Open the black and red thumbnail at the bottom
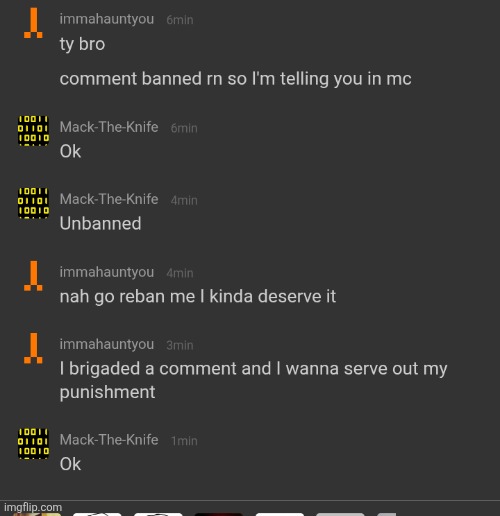500x516 pixels. pos(219,515)
